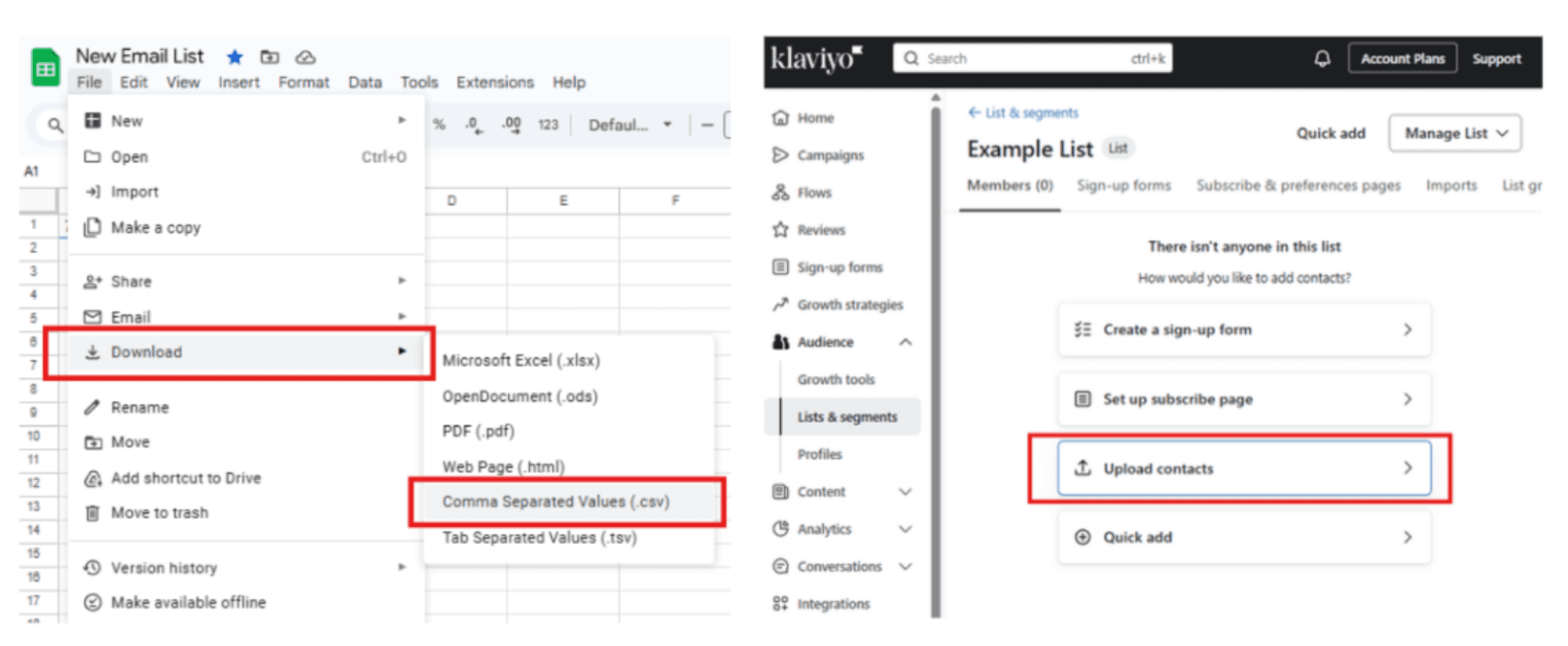
Task: Click the Upload contacts button
Action: [x=1244, y=468]
